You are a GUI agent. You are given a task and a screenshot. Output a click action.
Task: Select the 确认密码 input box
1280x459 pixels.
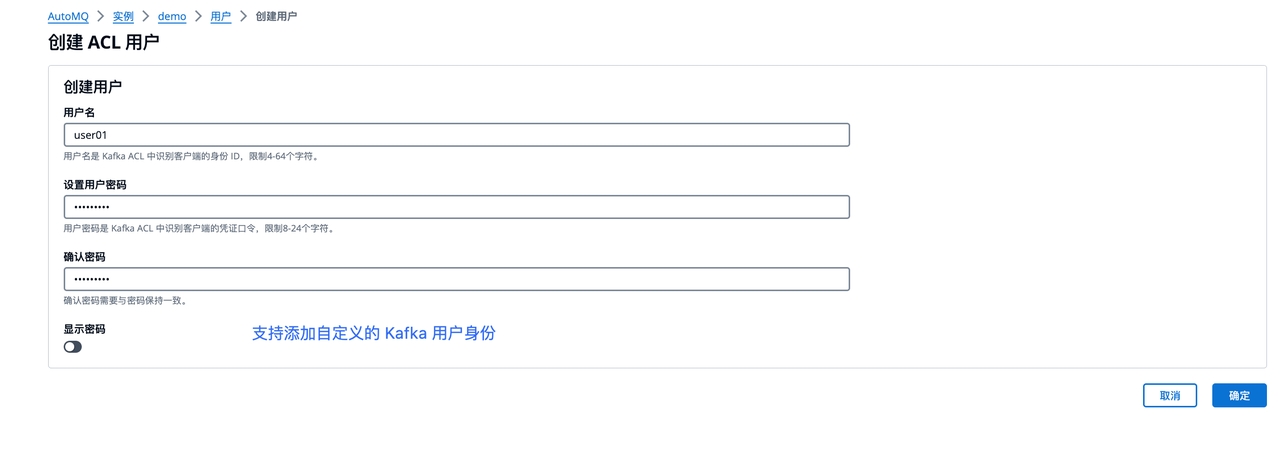click(x=456, y=279)
